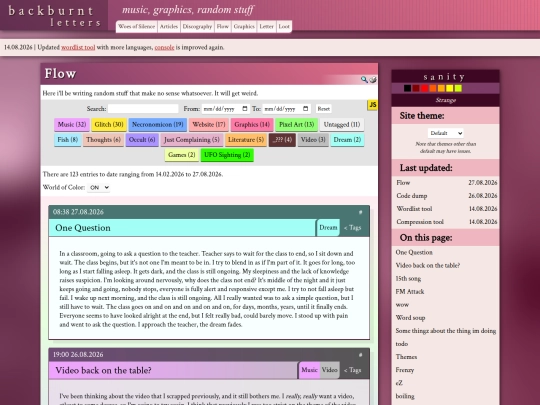Image resolution: width=540 pixels, height=405 pixels.
Task: Jump to Video back on the table? sidebar link
Action: pyautogui.click(x=428, y=266)
